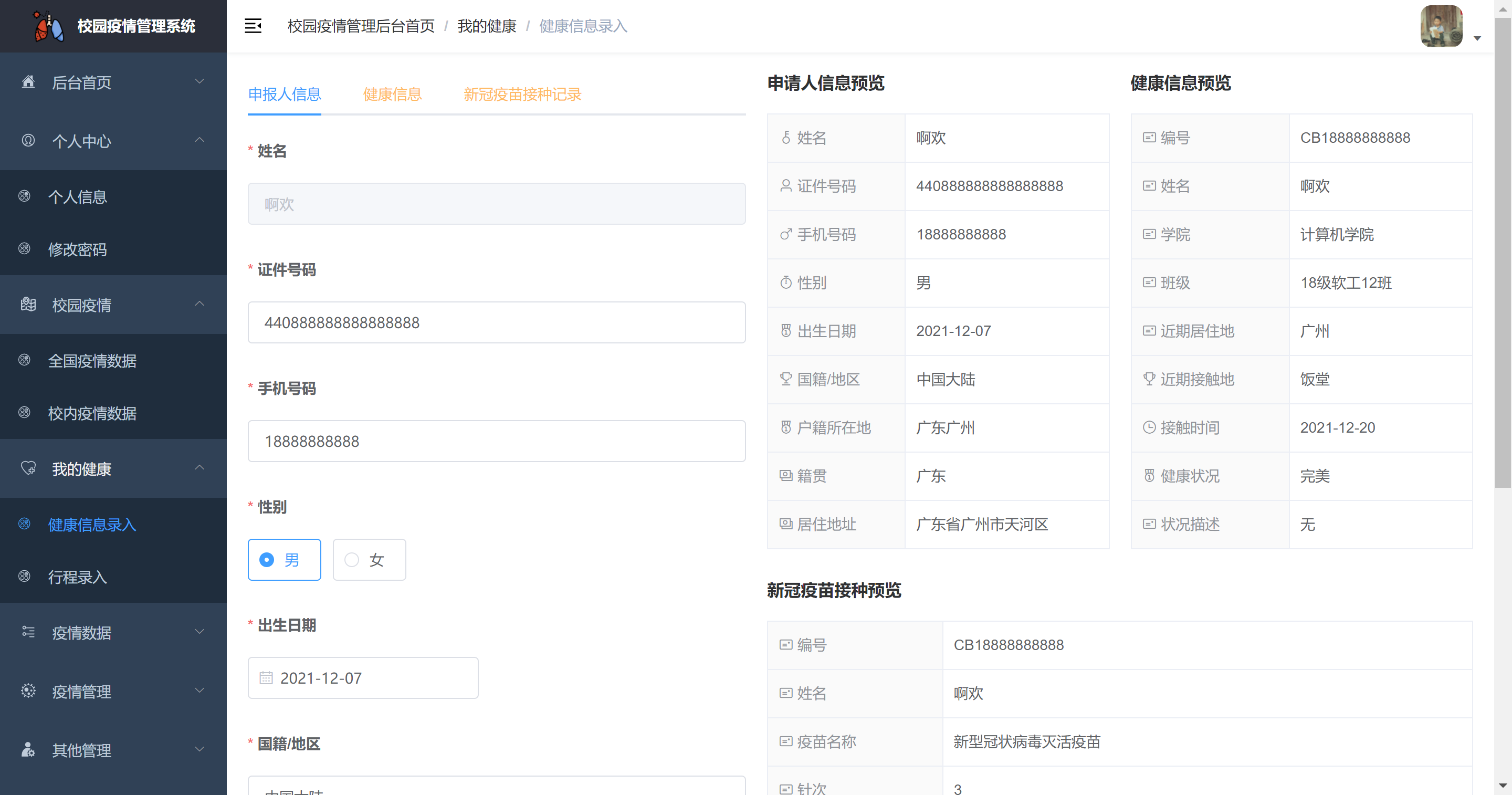The image size is (1512, 795).
Task: Click the campus epidemic system logo
Action: (x=48, y=26)
